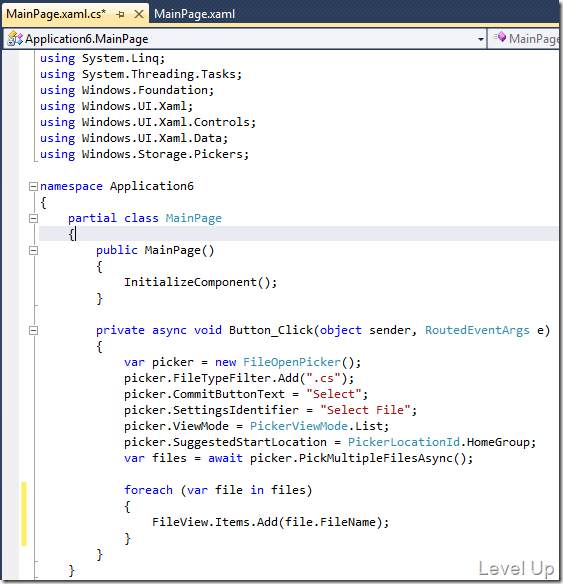
Task: Click 'using Windows.Foundation;' line
Action: pos(127,91)
